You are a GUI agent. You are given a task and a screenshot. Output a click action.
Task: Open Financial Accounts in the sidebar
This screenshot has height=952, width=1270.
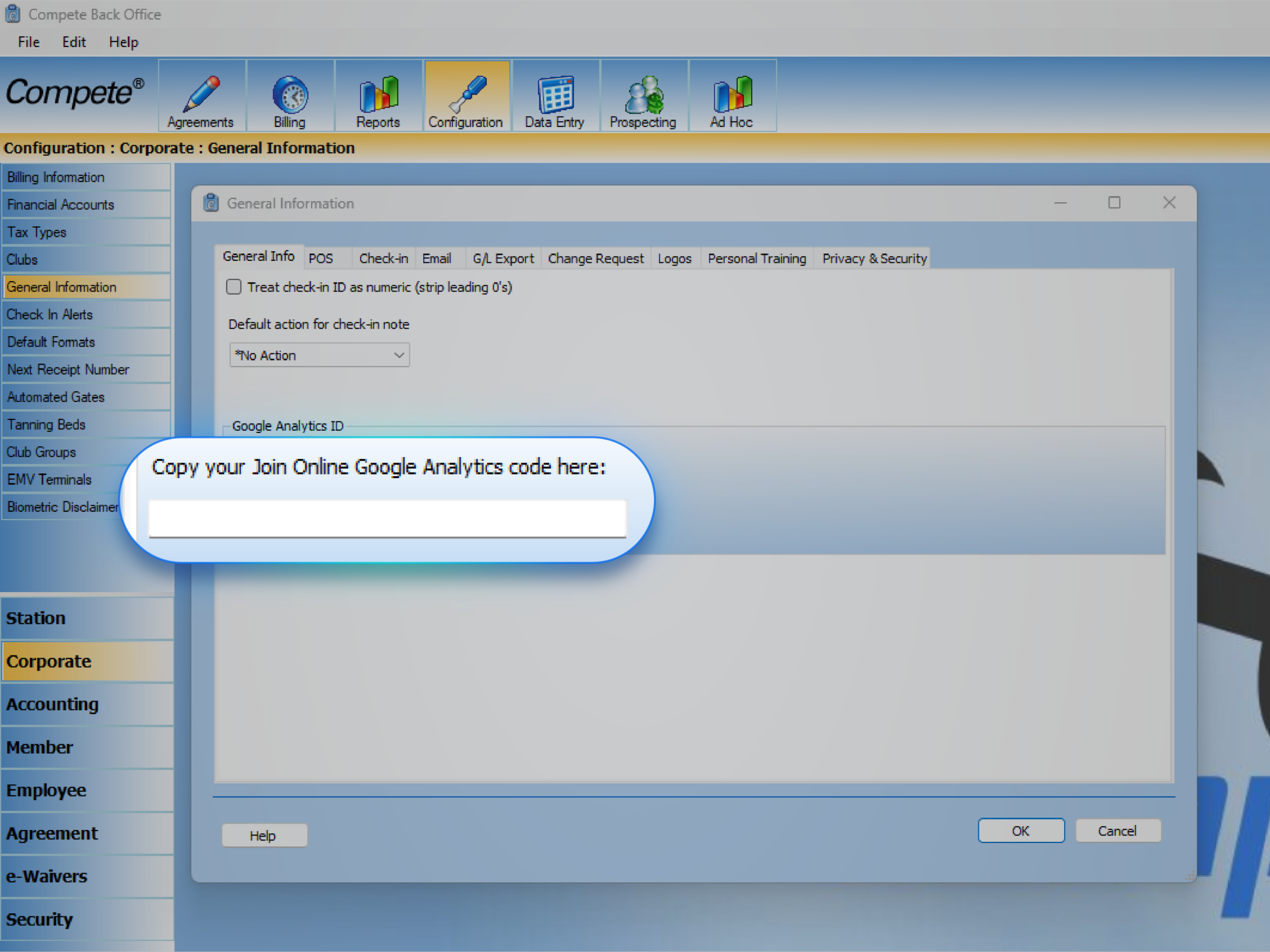pyautogui.click(x=86, y=205)
